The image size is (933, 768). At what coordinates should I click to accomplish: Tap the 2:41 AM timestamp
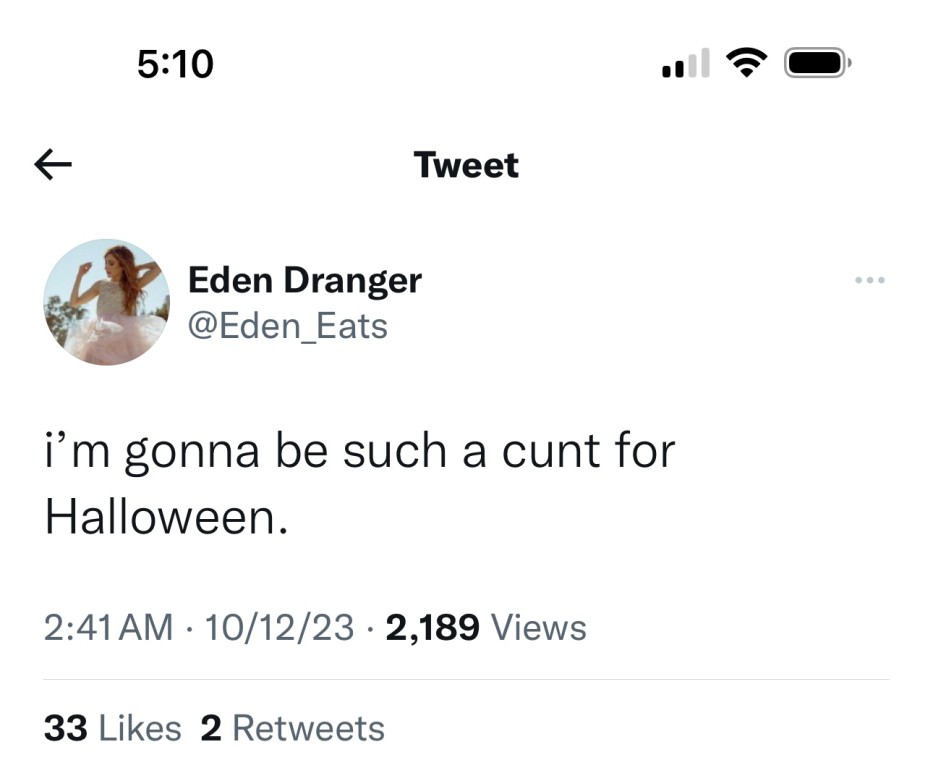(109, 628)
